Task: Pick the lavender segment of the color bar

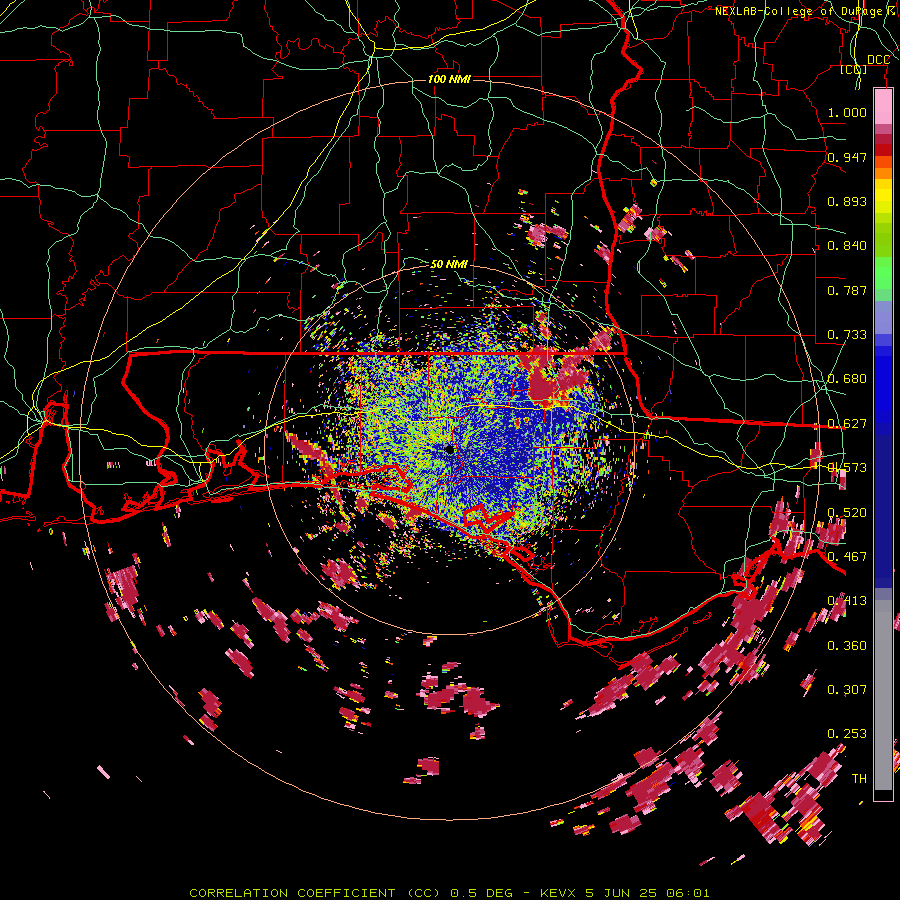Action: click(883, 317)
